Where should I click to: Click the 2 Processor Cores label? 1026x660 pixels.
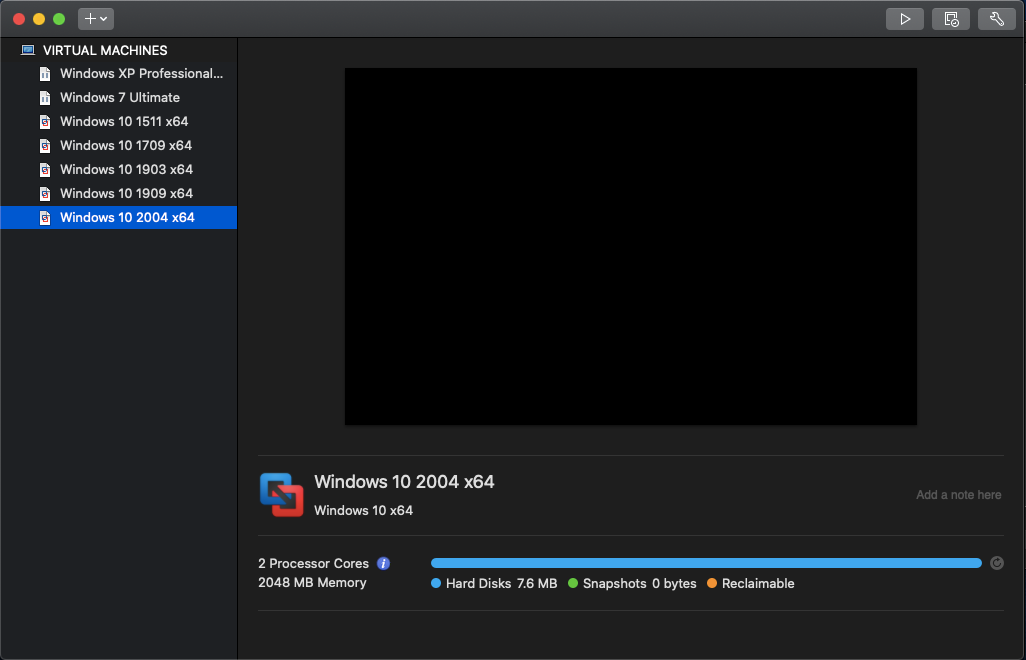(x=313, y=564)
